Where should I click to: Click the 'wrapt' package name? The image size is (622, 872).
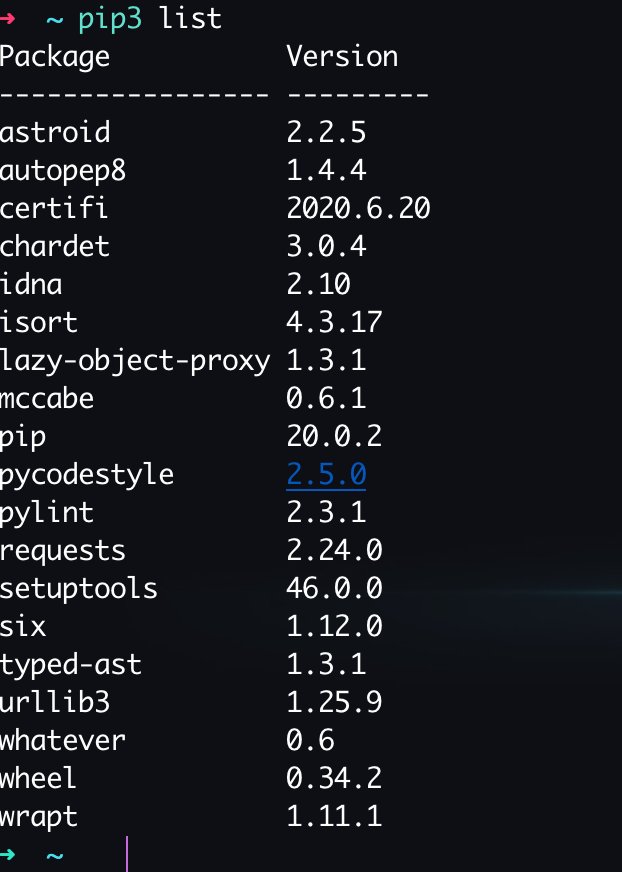(x=38, y=817)
